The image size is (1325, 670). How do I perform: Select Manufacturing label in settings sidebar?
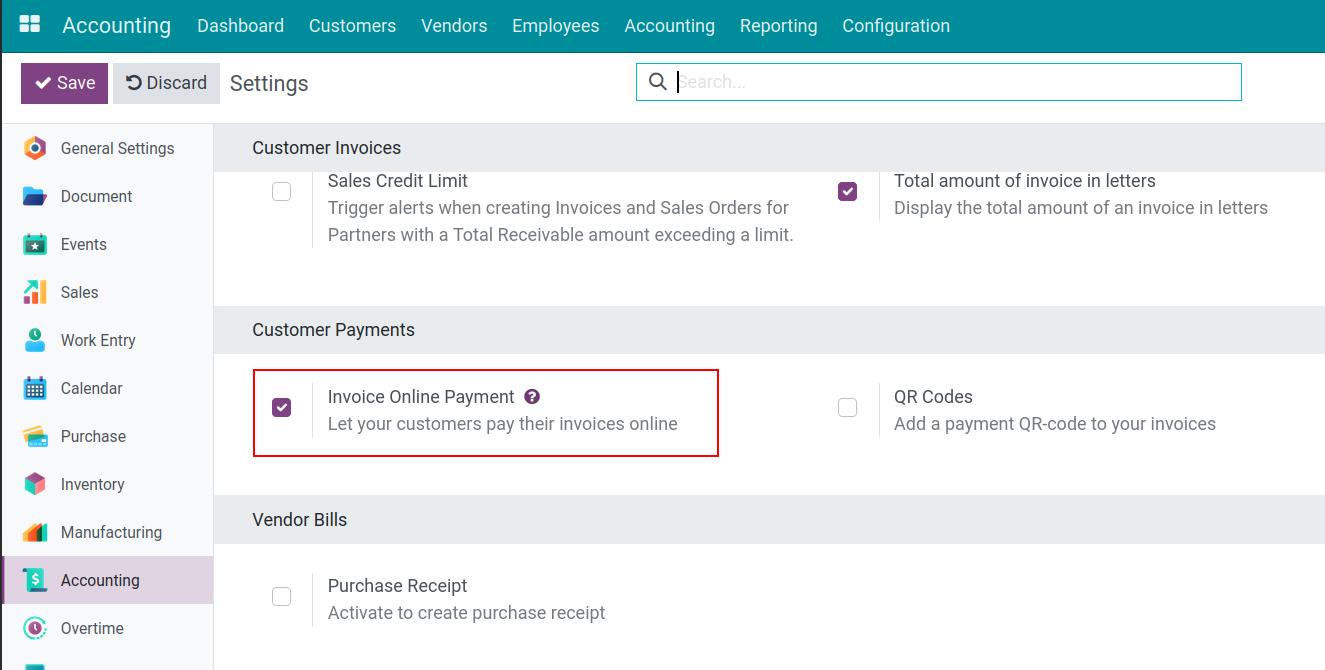point(111,532)
